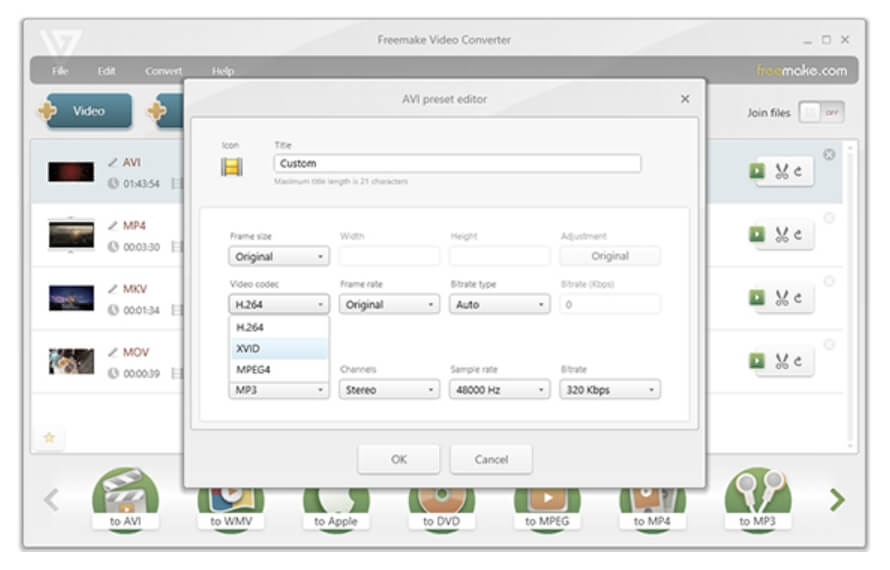Open the Bitrate type dropdown
Screen dimensions: 890x570
click(499, 304)
